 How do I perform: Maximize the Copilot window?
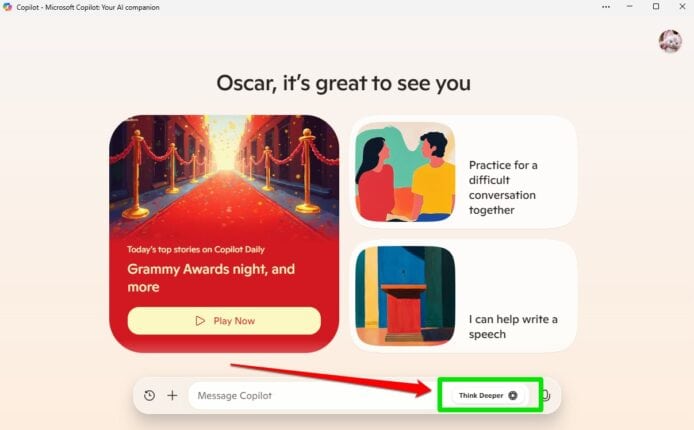[656, 7]
